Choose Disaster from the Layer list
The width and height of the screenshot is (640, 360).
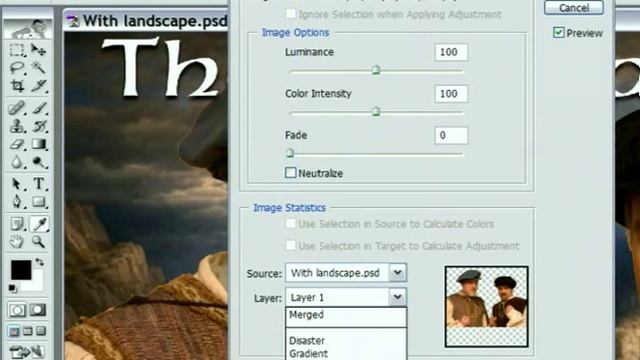346,340
